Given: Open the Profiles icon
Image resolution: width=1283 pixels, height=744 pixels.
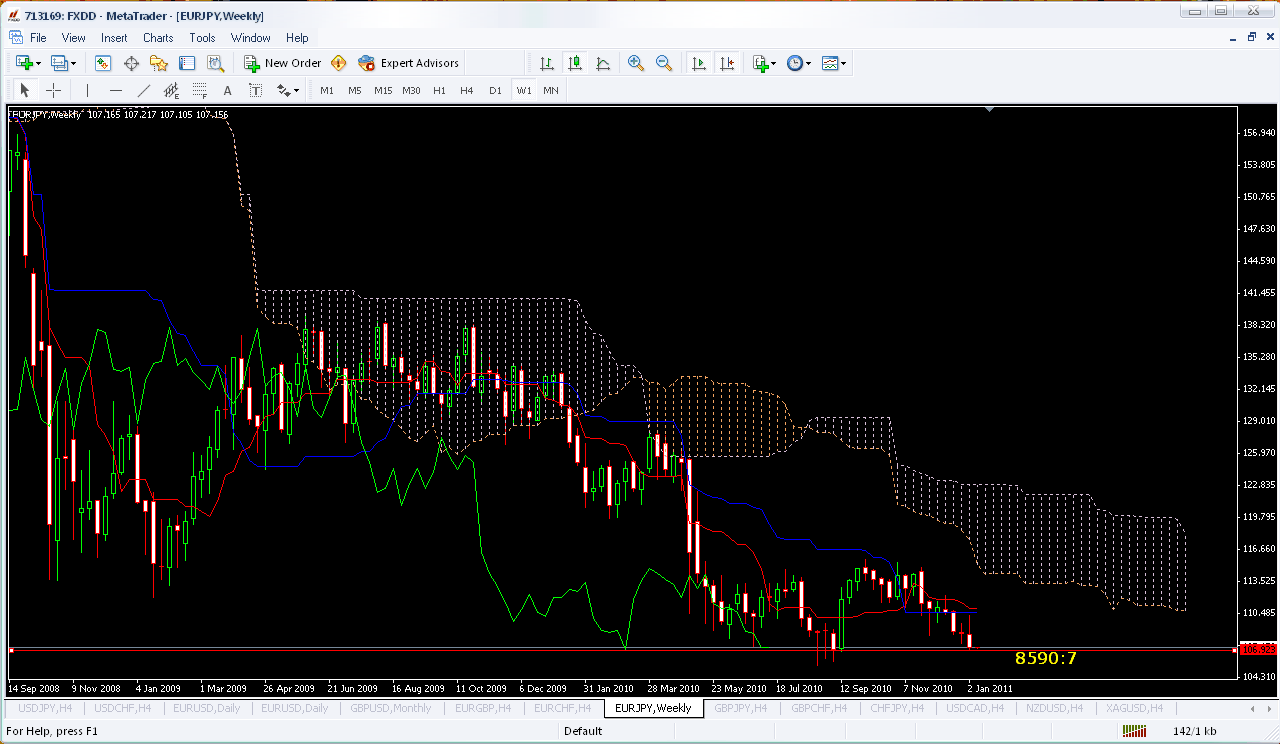Looking at the screenshot, I should 59,63.
